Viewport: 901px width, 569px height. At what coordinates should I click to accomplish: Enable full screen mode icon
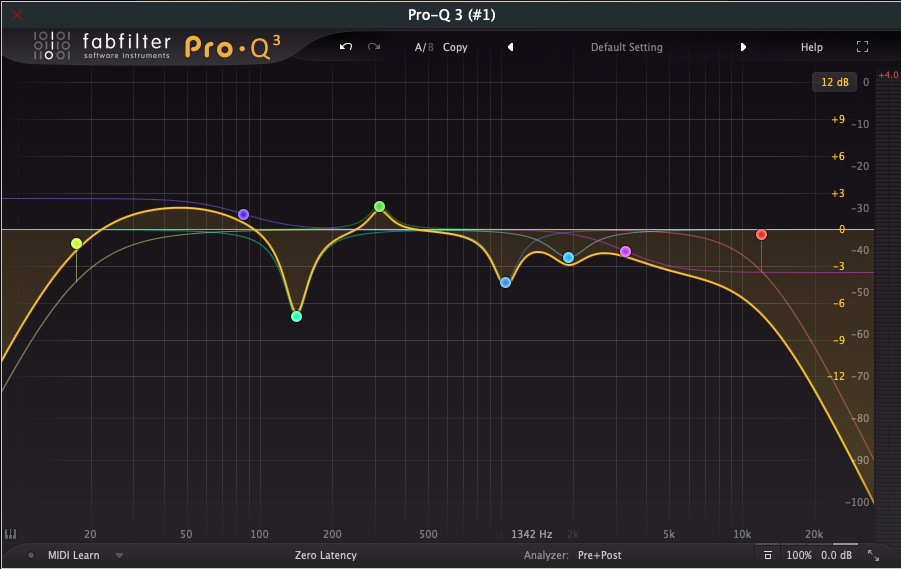point(862,47)
